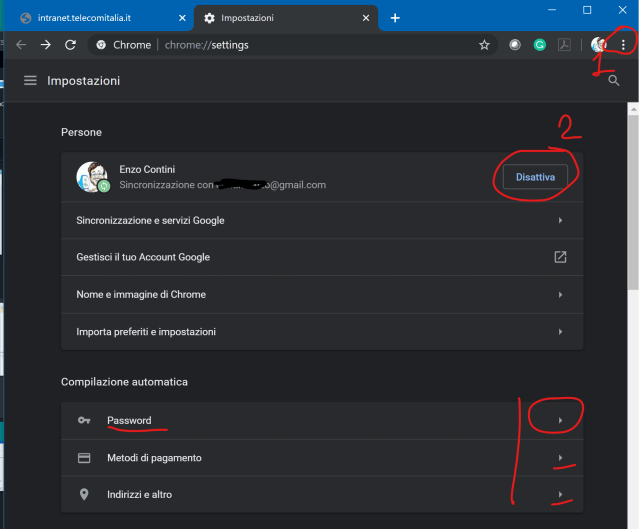Image resolution: width=639 pixels, height=529 pixels.
Task: Expand Indirizzi e altro arrow
Action: [x=560, y=495]
